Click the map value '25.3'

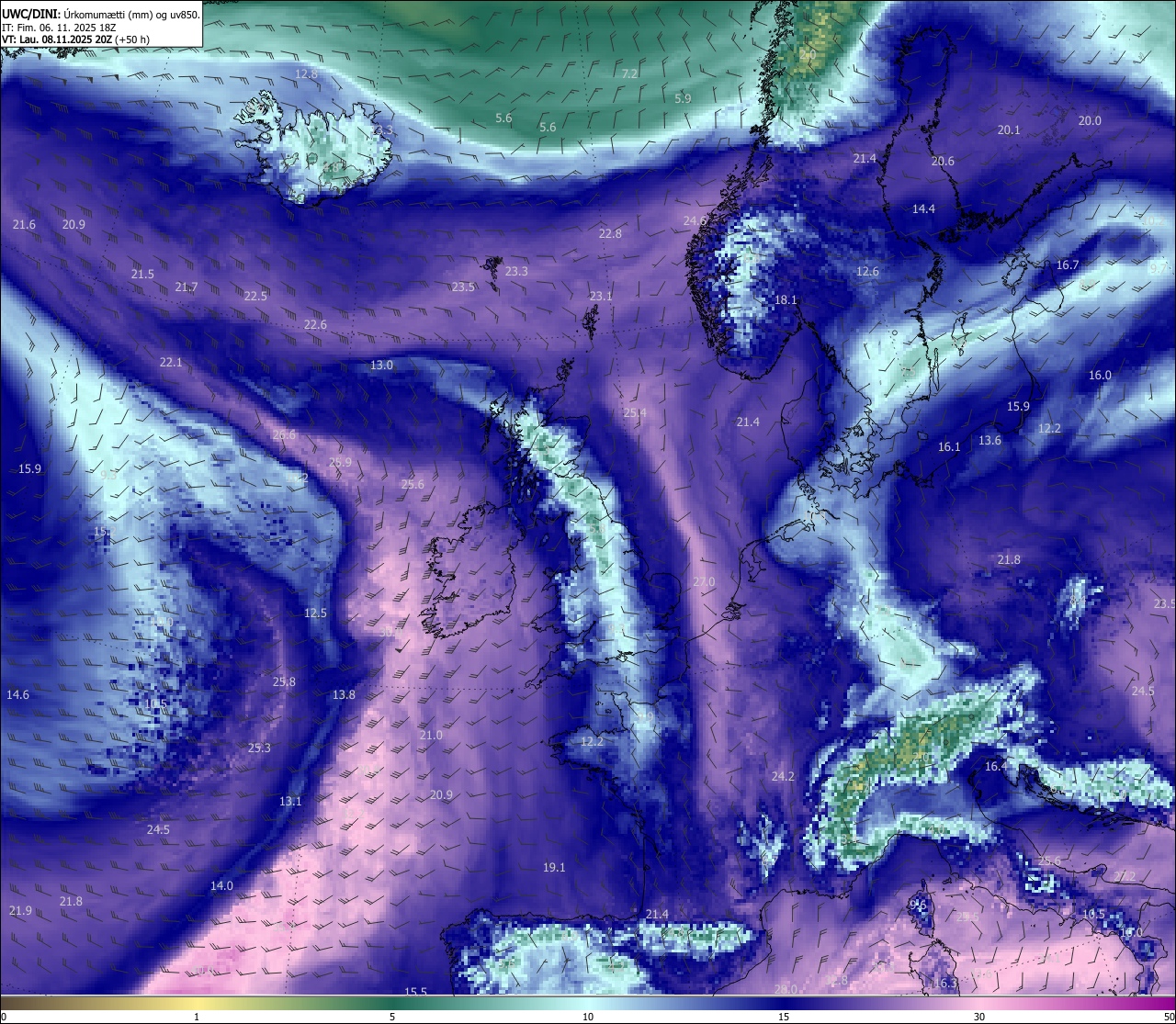(259, 748)
